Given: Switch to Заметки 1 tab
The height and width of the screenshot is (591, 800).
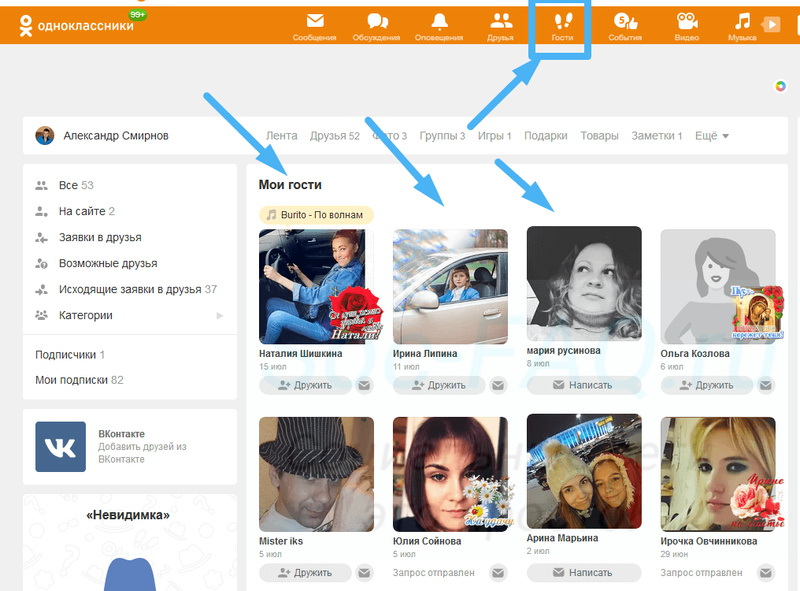Looking at the screenshot, I should [x=657, y=136].
